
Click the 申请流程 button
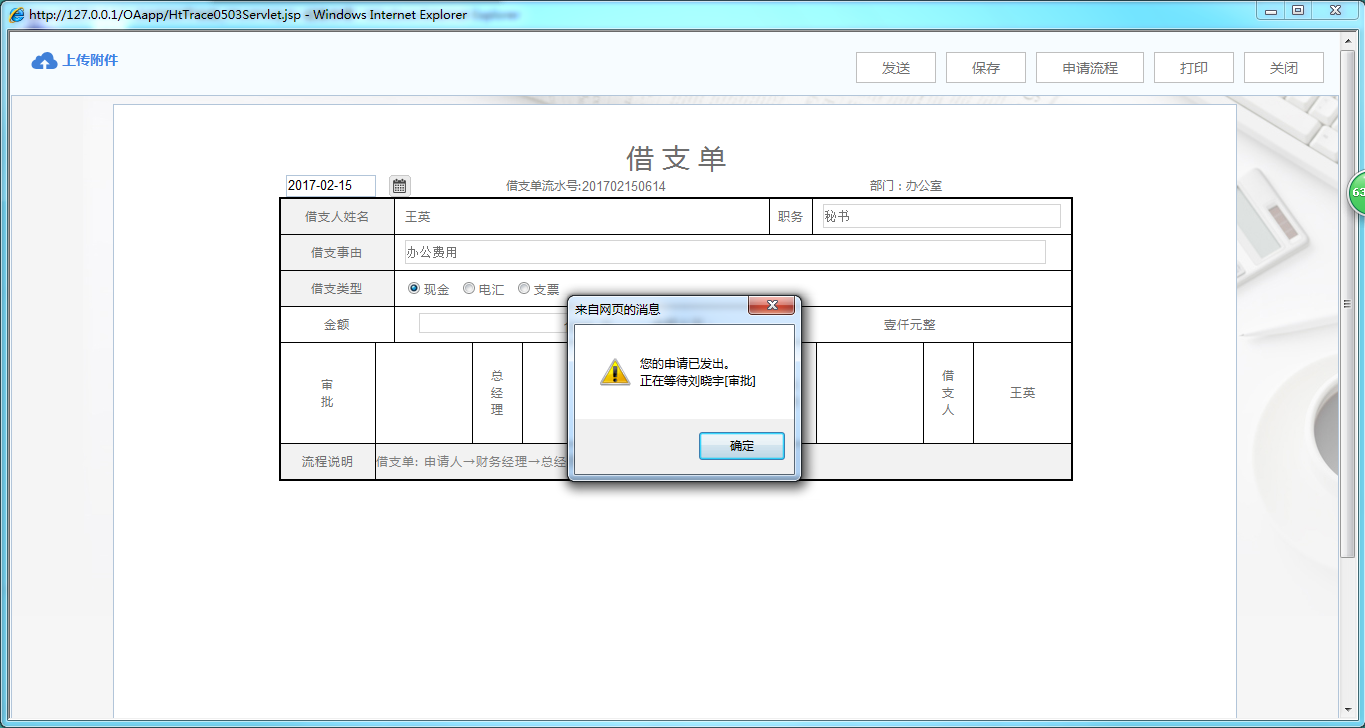click(1089, 67)
